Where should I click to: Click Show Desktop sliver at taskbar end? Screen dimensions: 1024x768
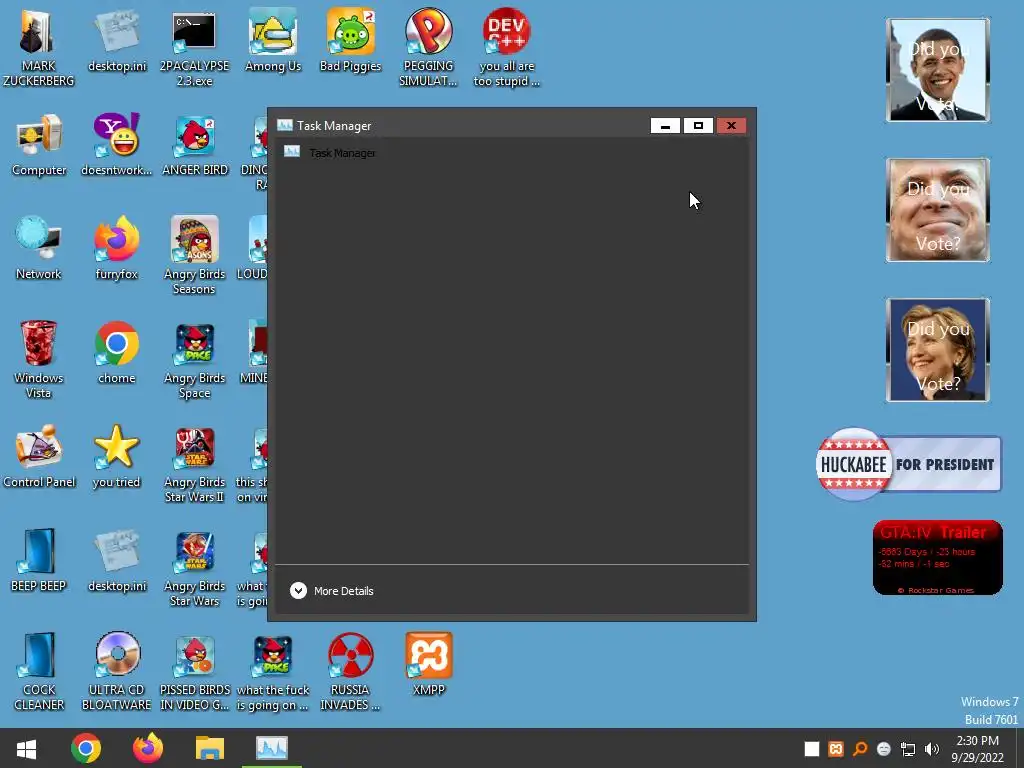1019,748
